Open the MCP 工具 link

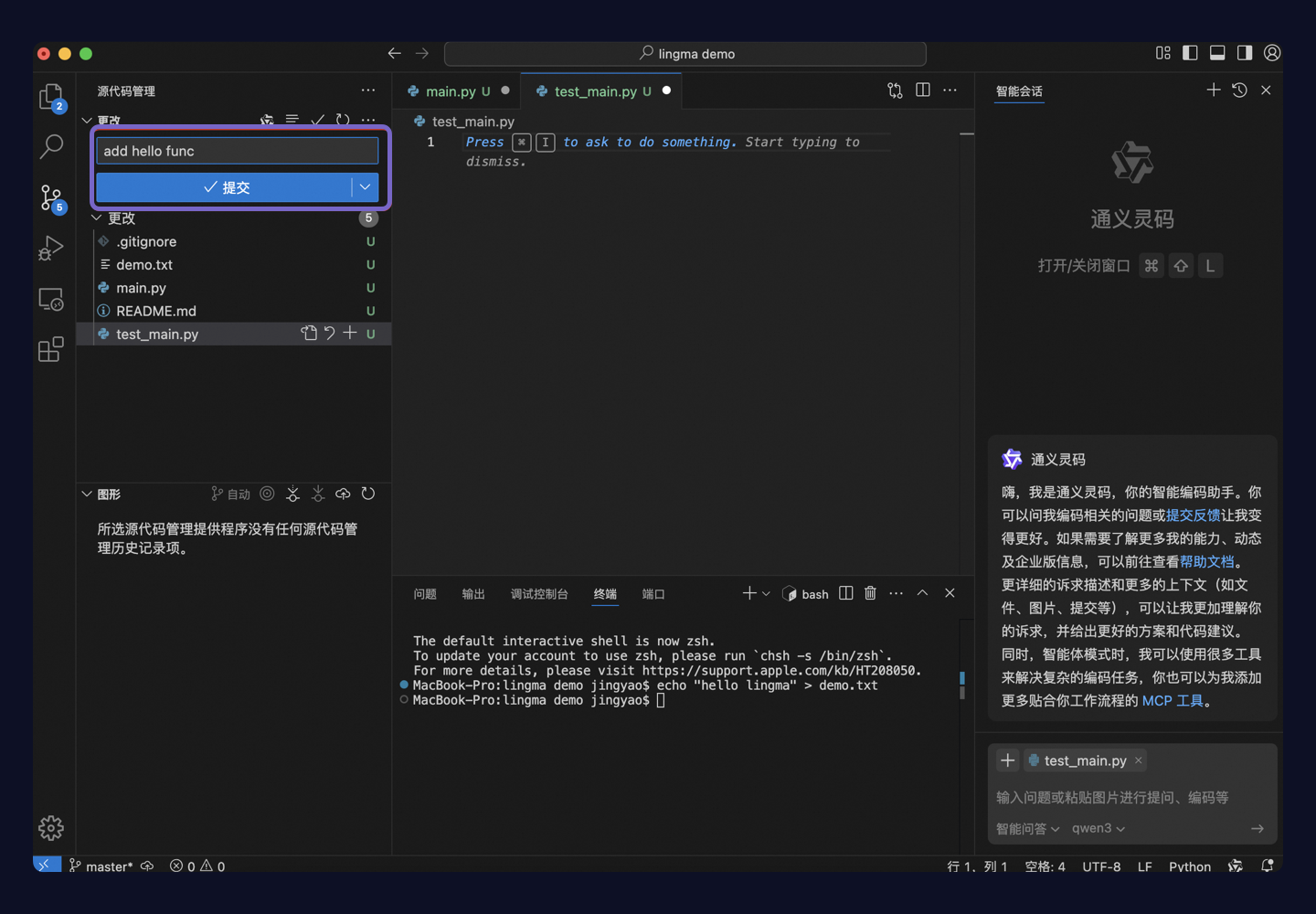point(1173,701)
